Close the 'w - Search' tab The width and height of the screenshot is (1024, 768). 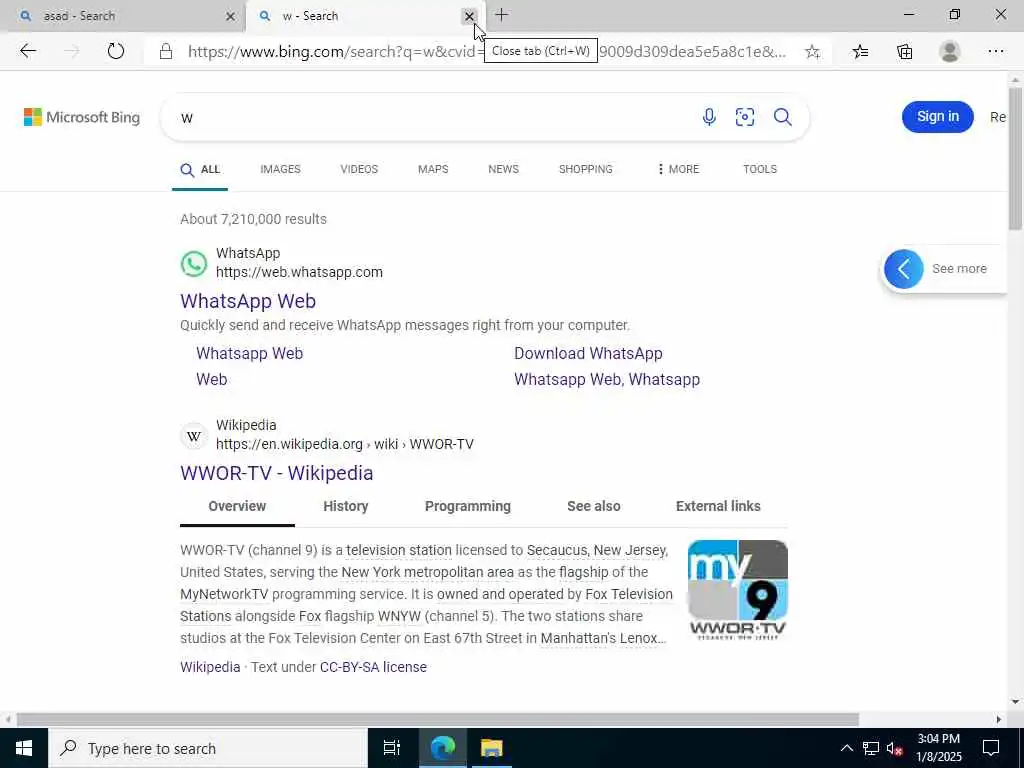pos(469,16)
